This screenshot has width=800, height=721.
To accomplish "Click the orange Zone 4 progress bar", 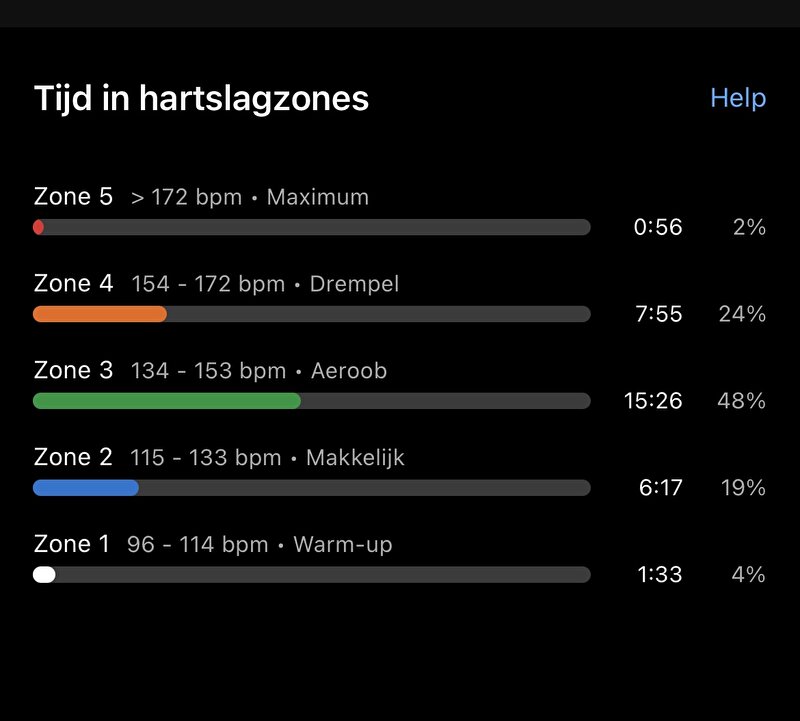I will 100,314.
